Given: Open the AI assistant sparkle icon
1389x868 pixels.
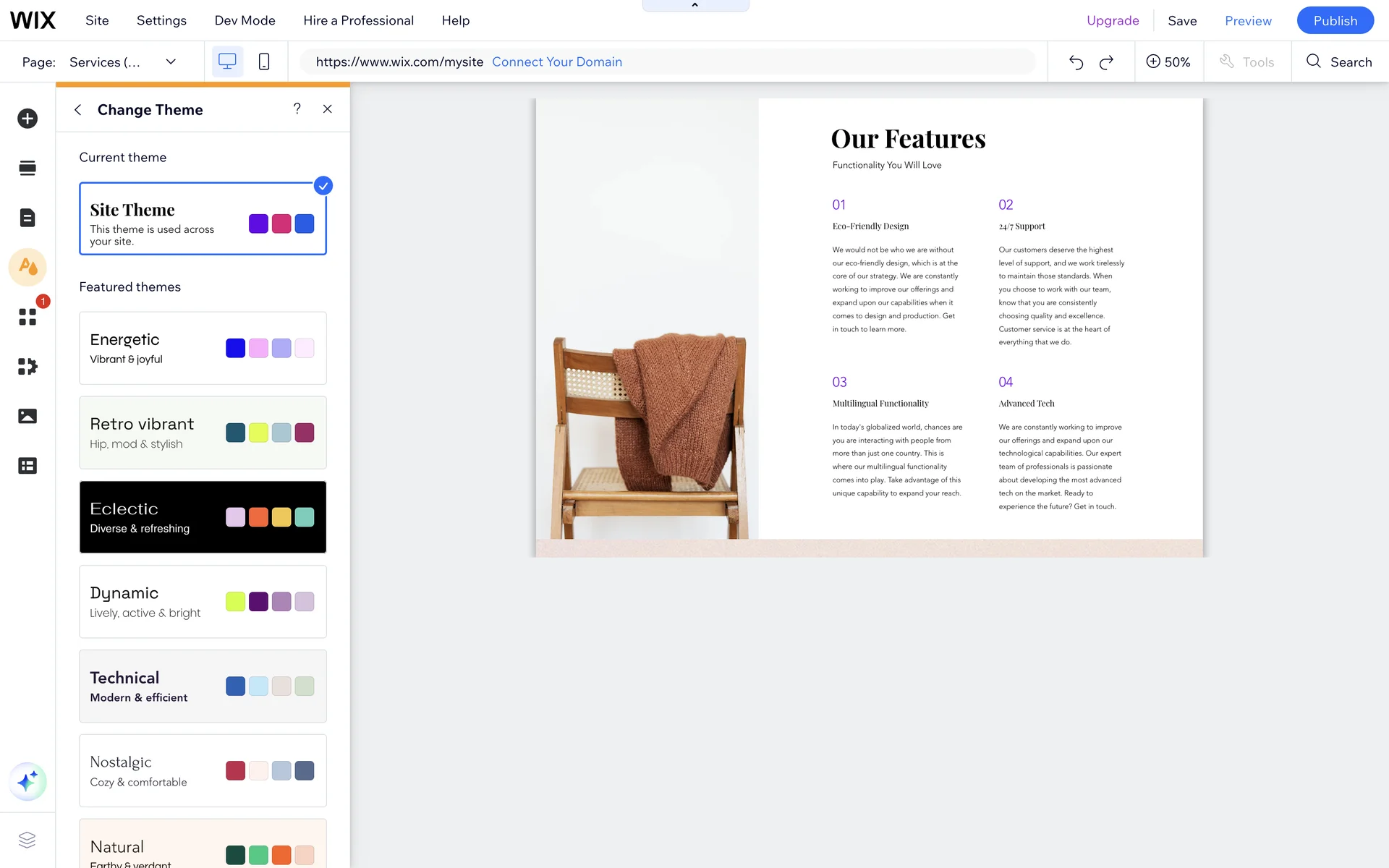Looking at the screenshot, I should (27, 781).
